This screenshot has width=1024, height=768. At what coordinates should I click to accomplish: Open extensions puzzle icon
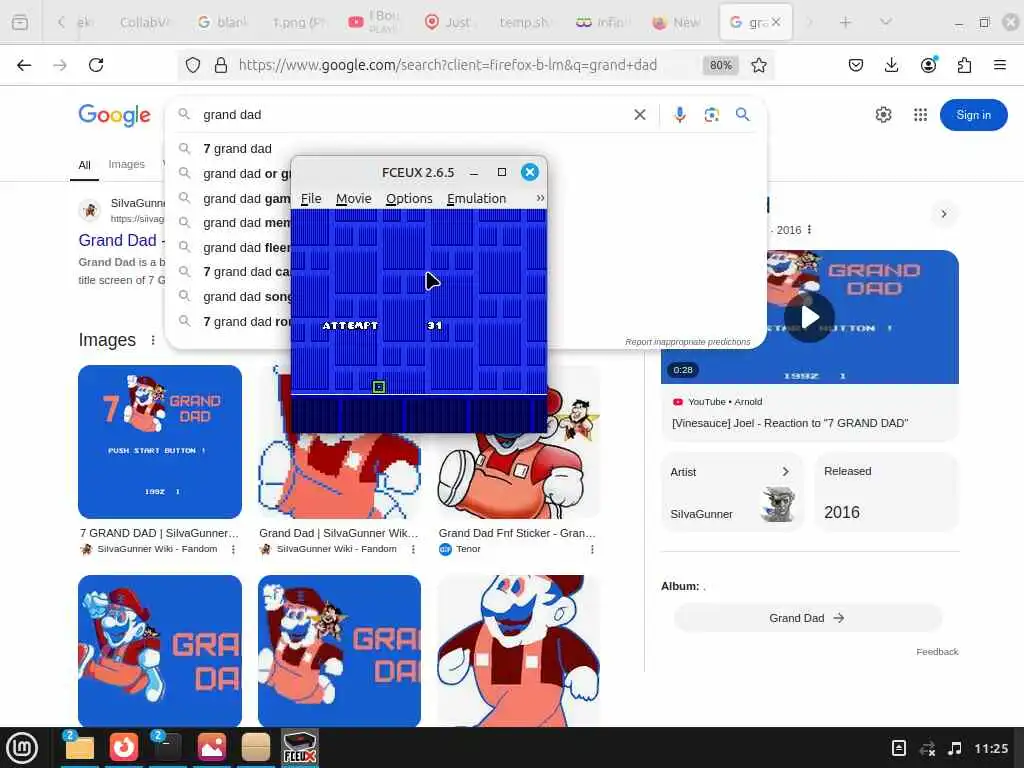[x=964, y=65]
